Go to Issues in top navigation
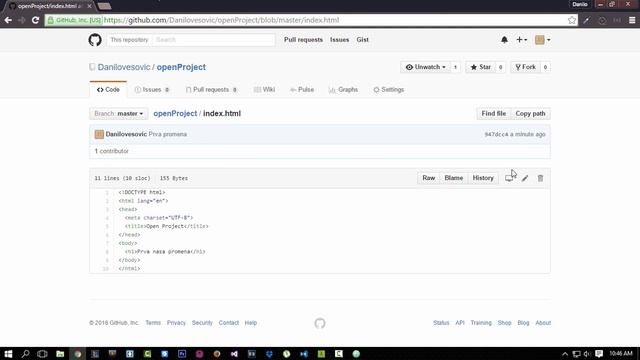 tap(339, 40)
